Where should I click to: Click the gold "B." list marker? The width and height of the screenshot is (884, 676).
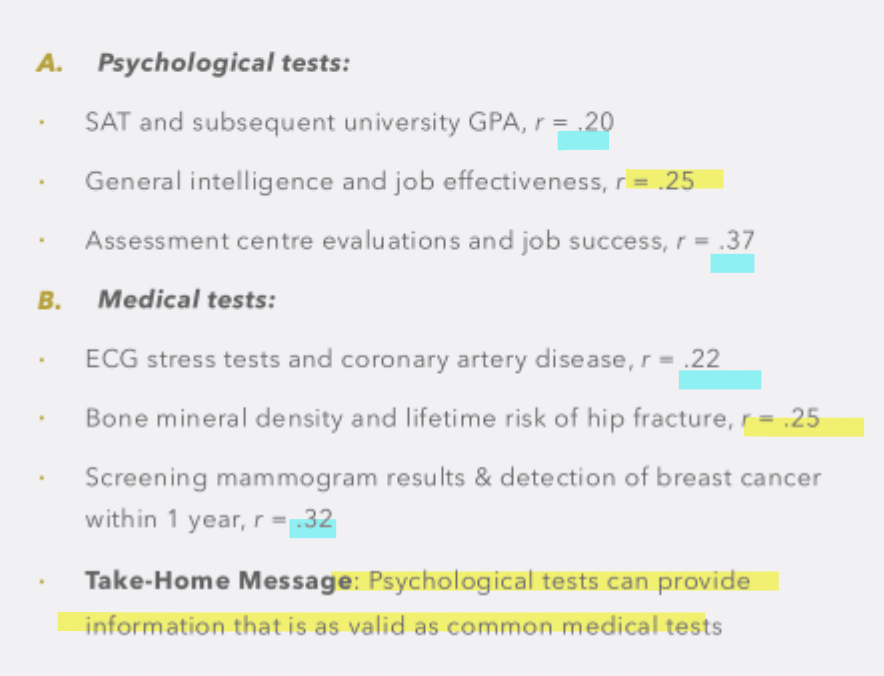point(49,299)
